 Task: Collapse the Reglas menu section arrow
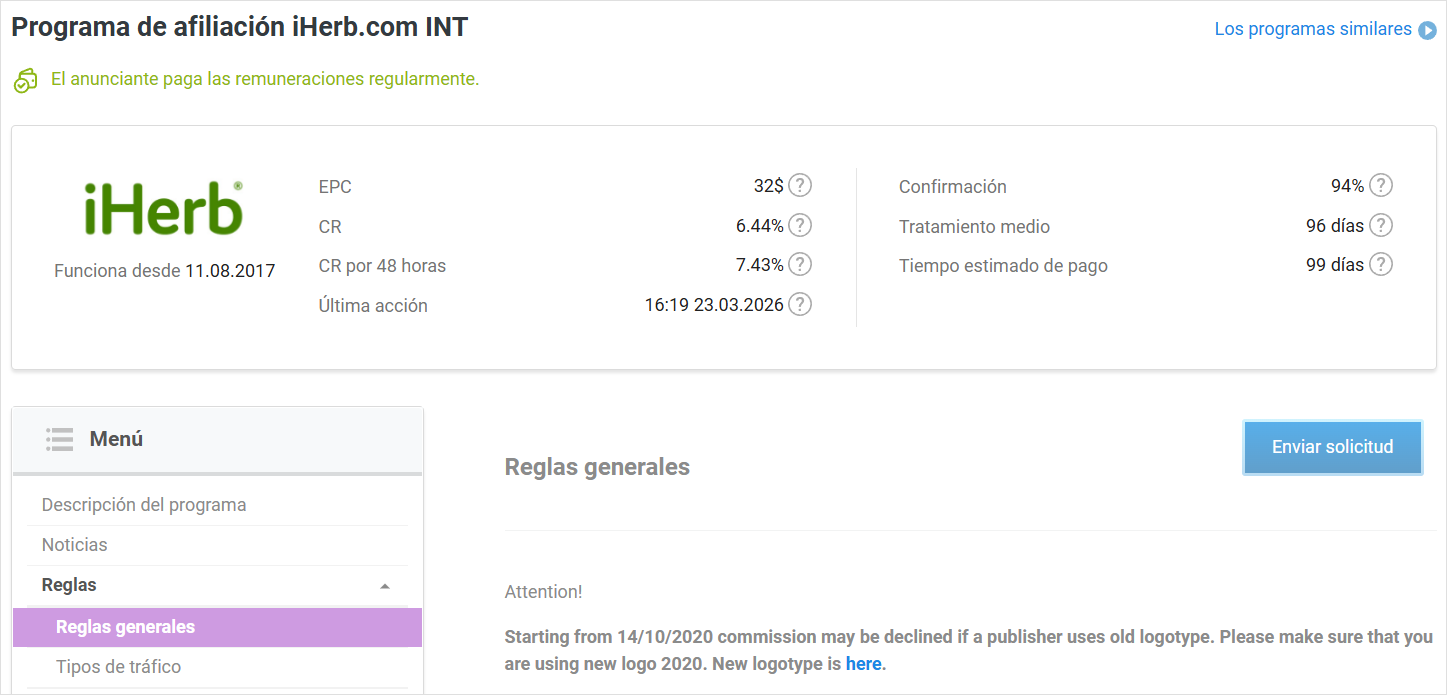pos(385,586)
